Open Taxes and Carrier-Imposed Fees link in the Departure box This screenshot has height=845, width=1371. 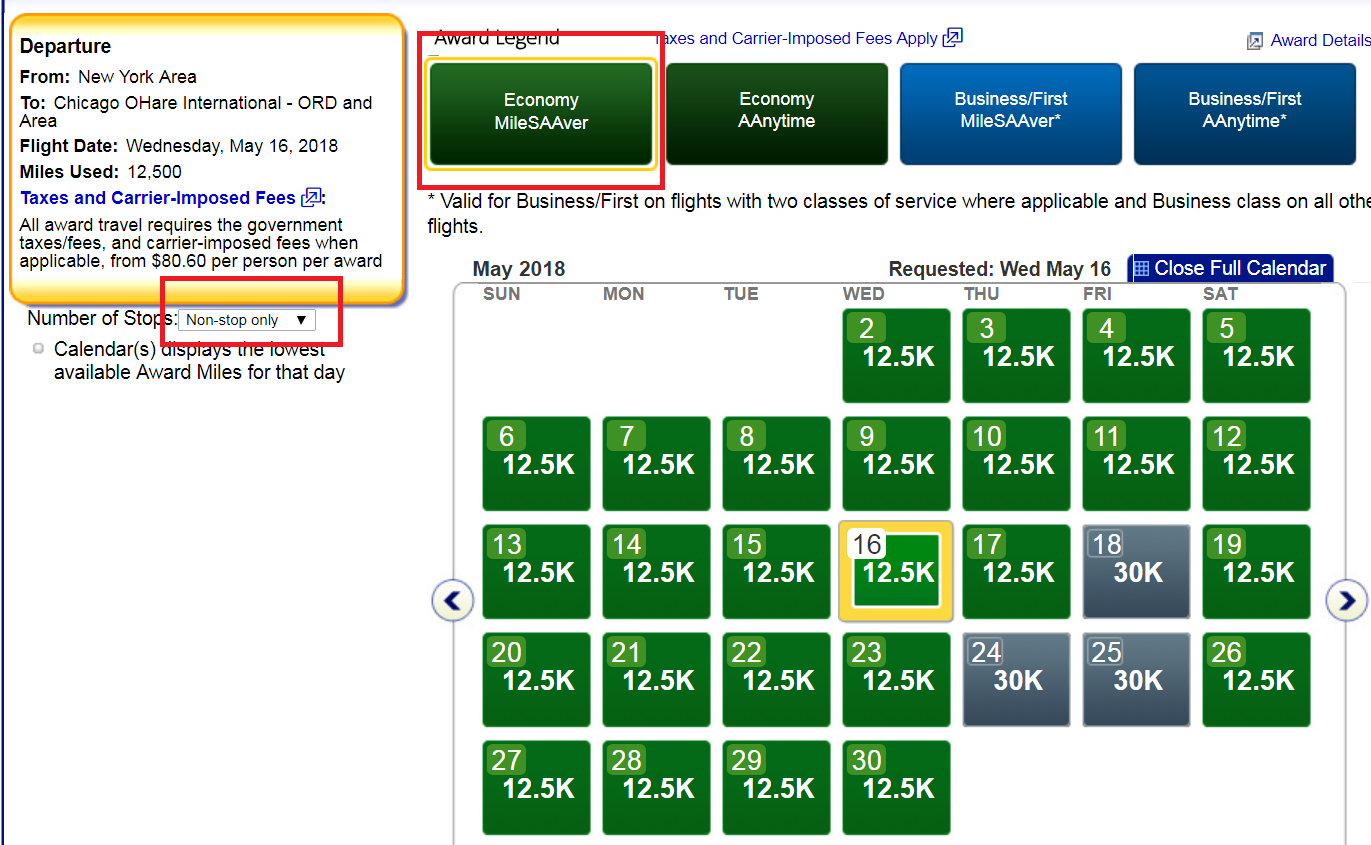(158, 198)
